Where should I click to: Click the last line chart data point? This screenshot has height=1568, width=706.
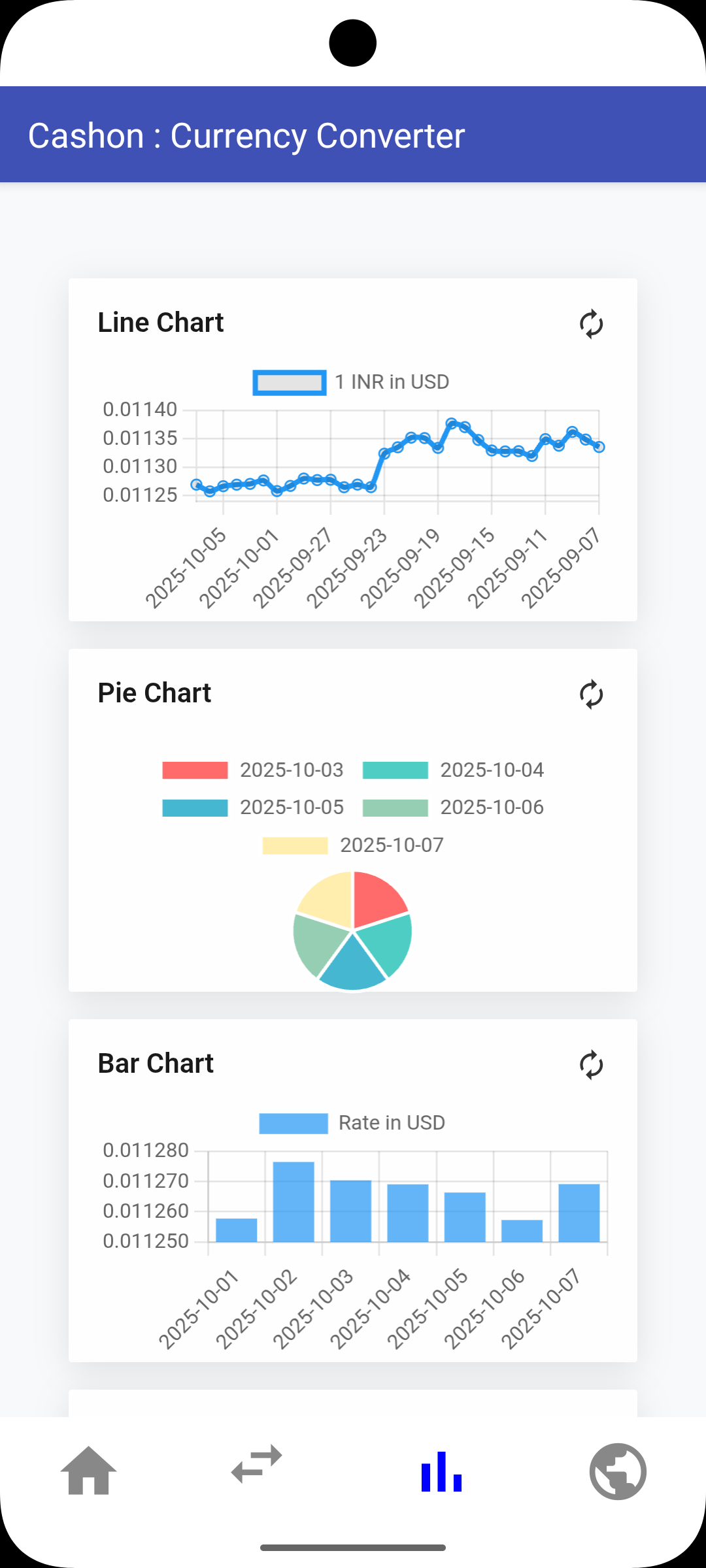click(x=599, y=447)
